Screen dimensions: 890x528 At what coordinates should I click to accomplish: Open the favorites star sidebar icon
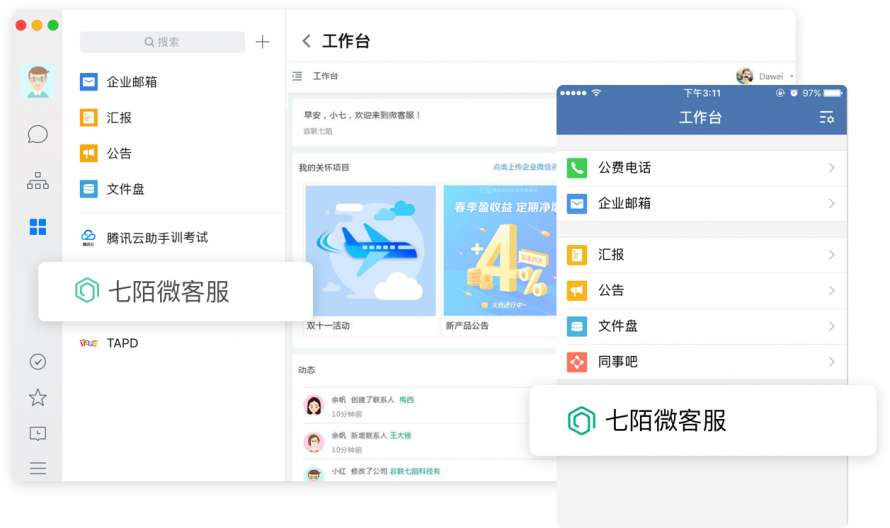tap(37, 397)
